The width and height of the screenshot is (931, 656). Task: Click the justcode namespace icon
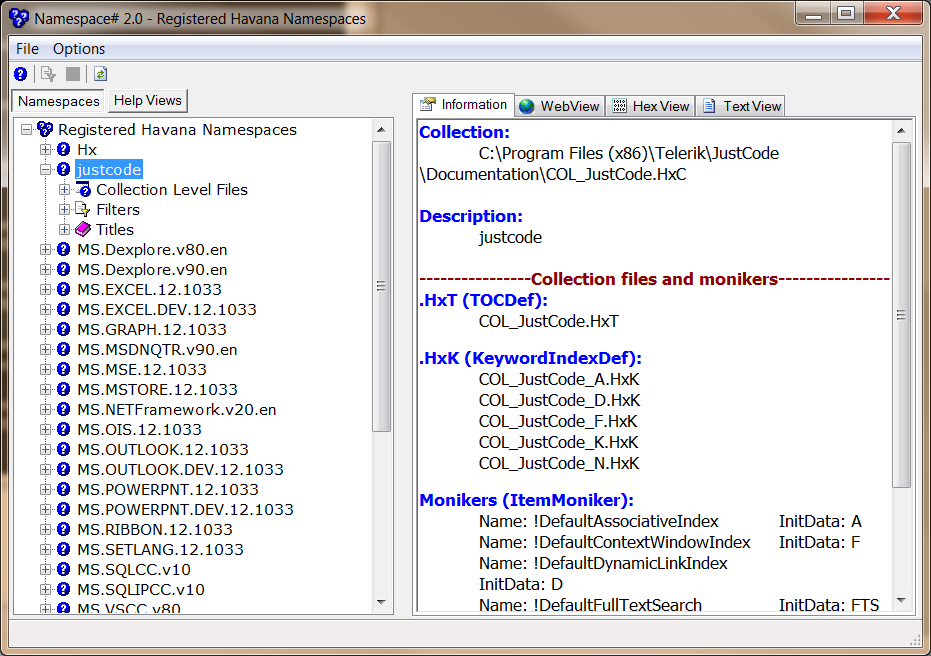[x=64, y=169]
